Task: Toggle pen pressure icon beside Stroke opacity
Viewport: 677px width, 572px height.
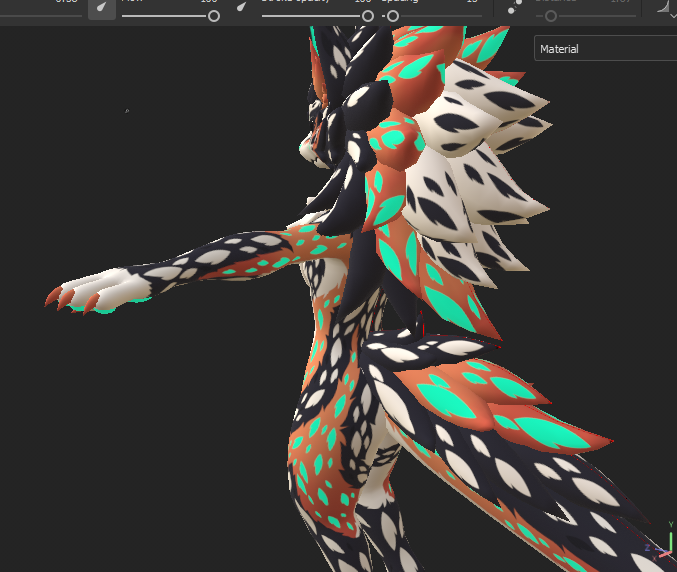Action: (242, 6)
